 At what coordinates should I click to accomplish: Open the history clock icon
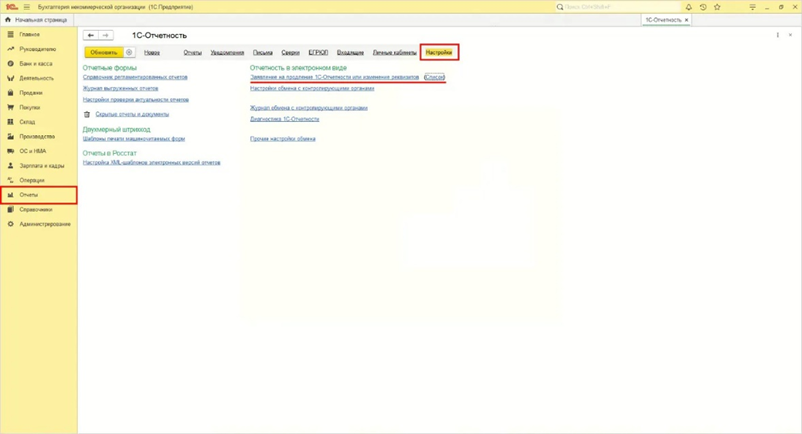click(x=703, y=7)
